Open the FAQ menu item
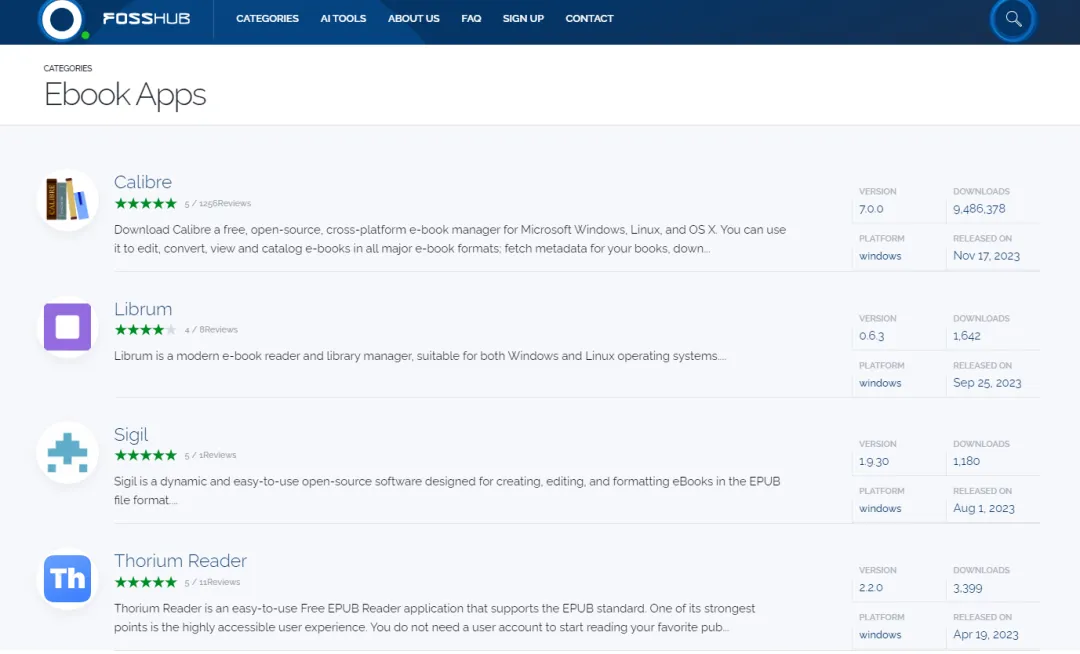Viewport: 1080px width, 654px height. point(471,19)
